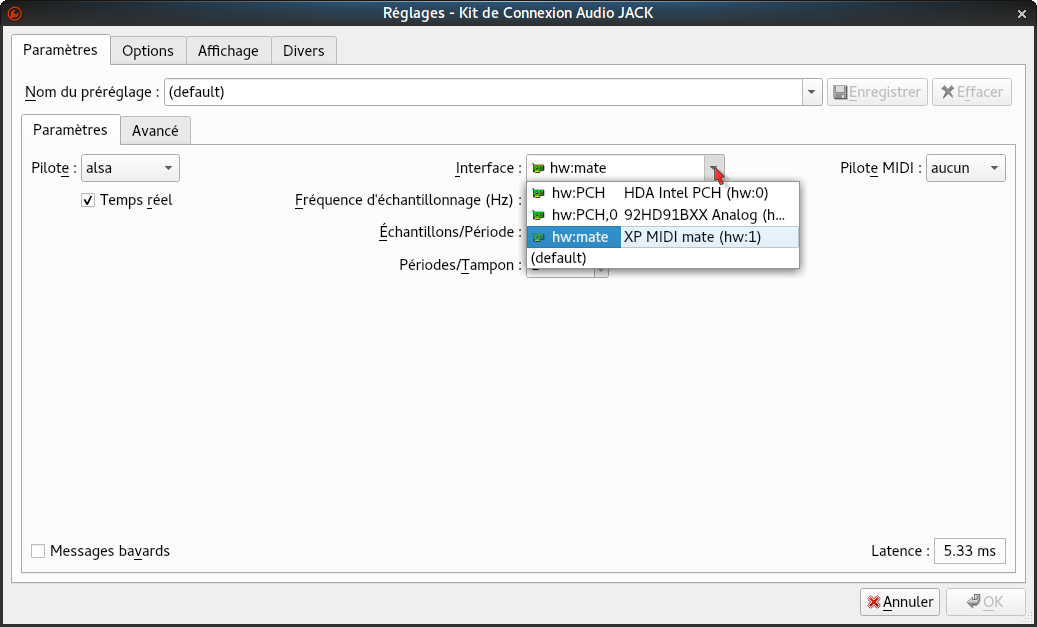Viewport: 1037px width, 627px height.
Task: Open the Divers tab
Action: 304,51
